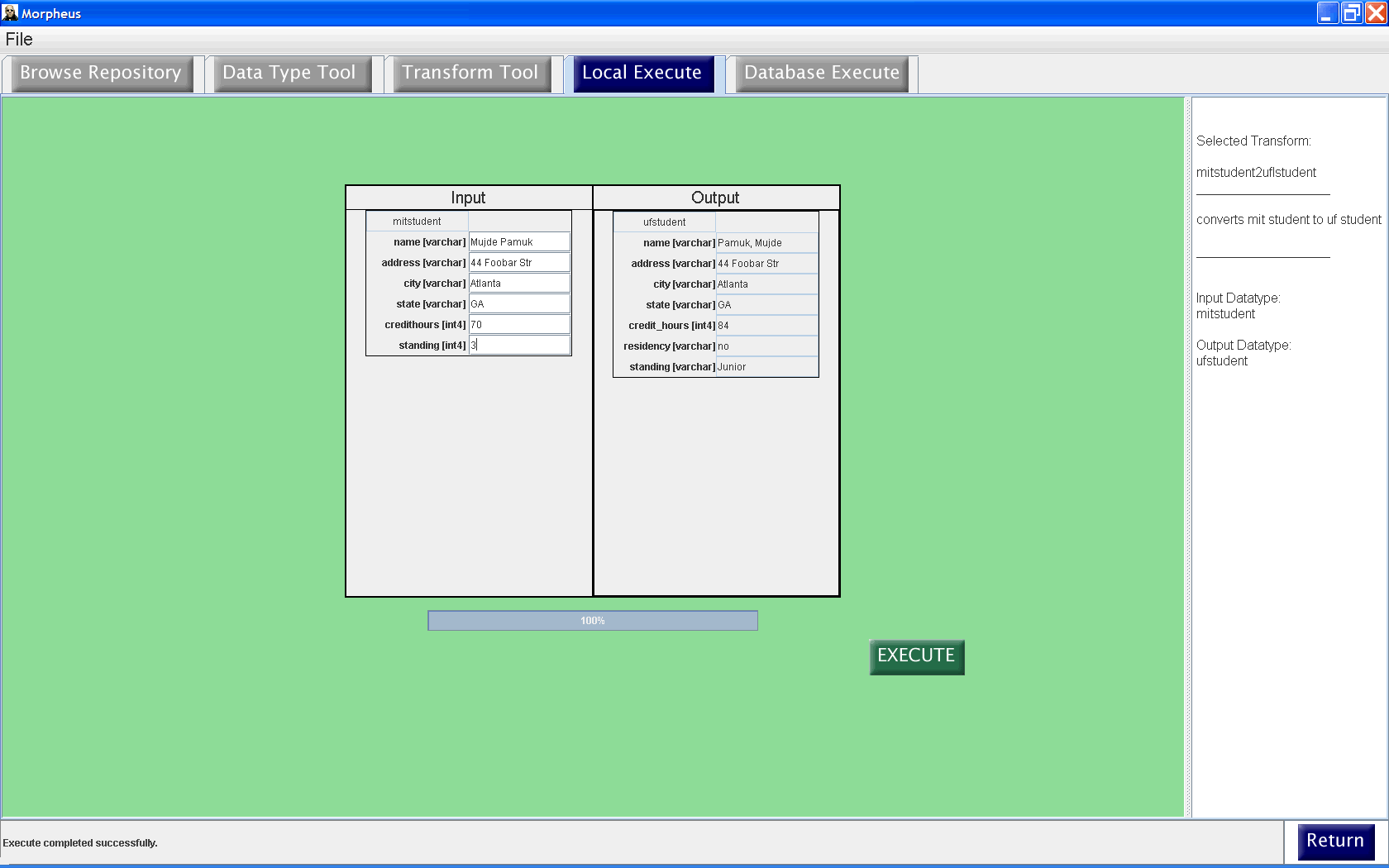Click the city input field containing Atlanta
The height and width of the screenshot is (868, 1389).
519,284
